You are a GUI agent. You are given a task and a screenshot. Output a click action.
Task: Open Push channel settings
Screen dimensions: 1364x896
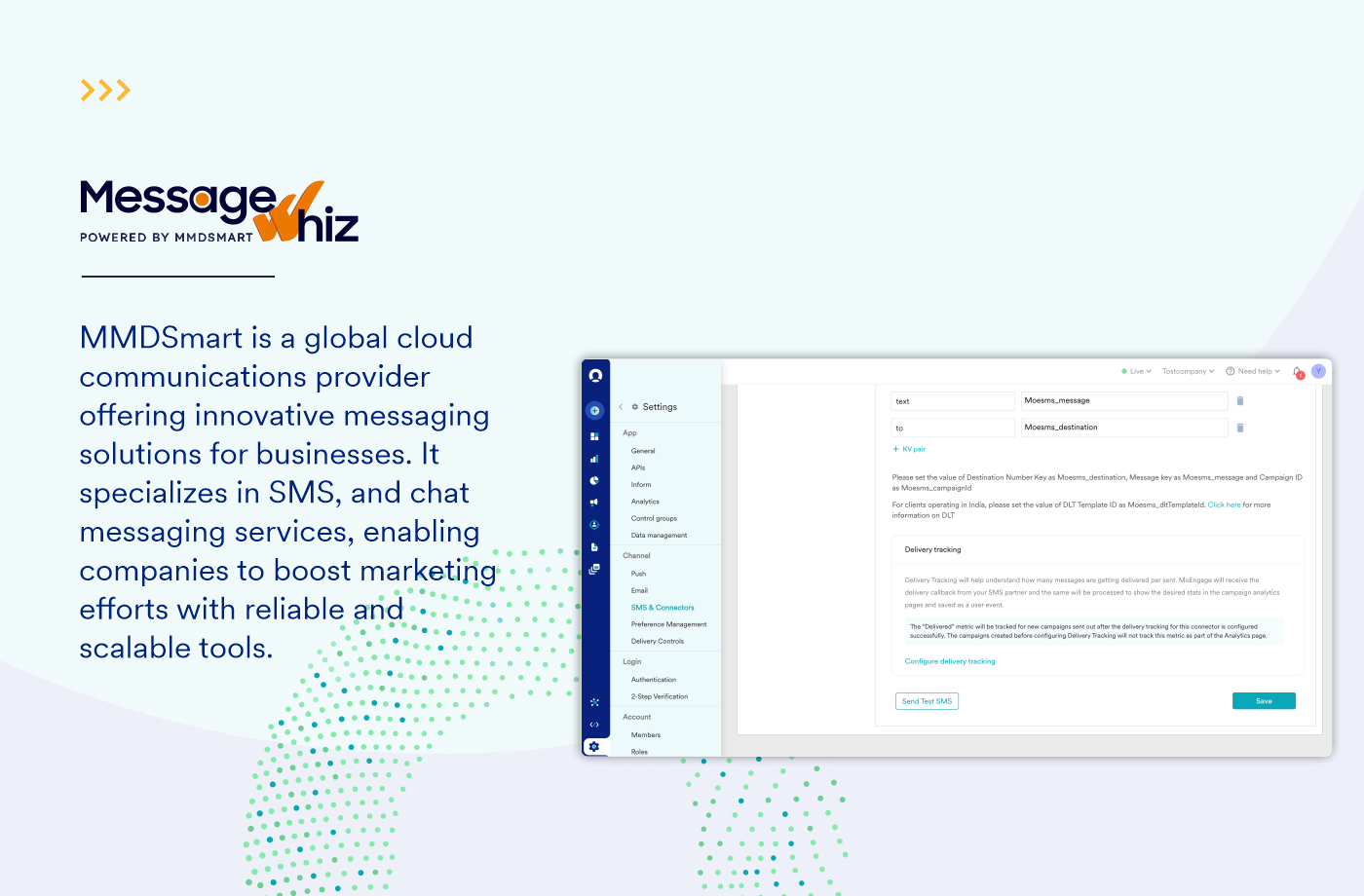click(x=638, y=574)
